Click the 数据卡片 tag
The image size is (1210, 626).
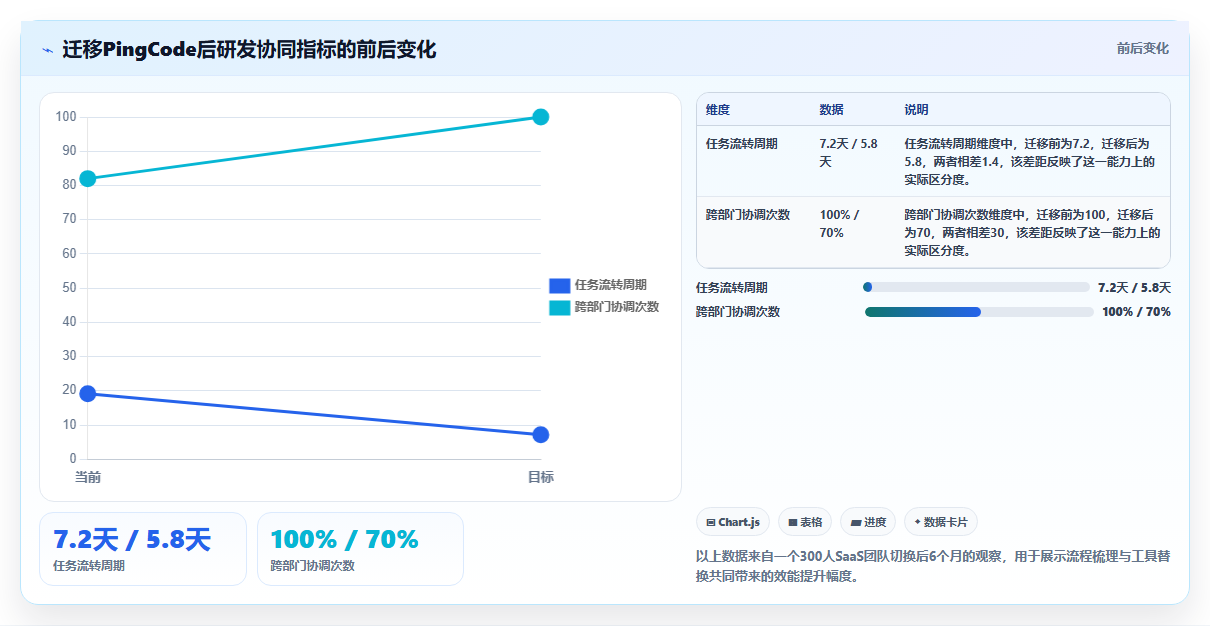click(x=941, y=522)
